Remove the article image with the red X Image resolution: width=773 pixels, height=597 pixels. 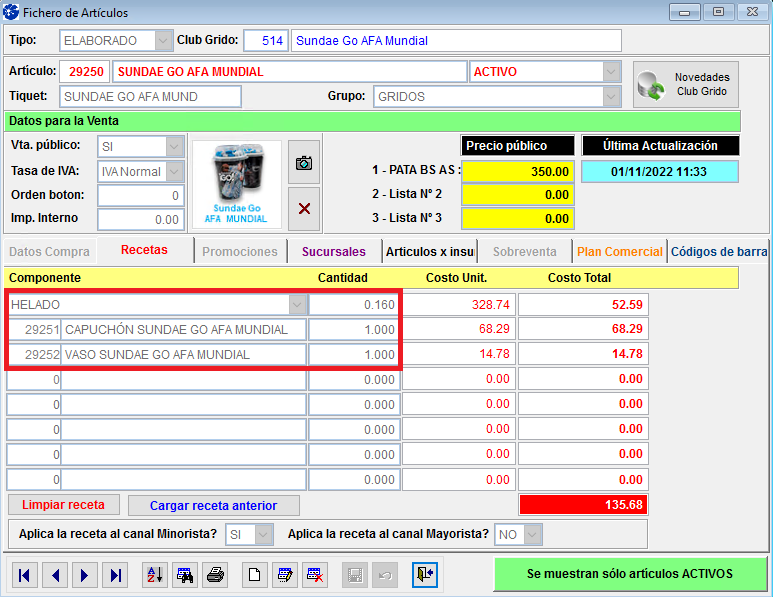[304, 209]
